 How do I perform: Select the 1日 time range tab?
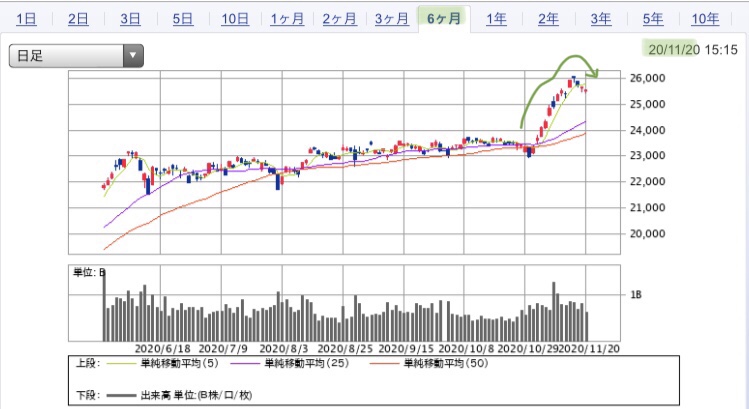26,19
